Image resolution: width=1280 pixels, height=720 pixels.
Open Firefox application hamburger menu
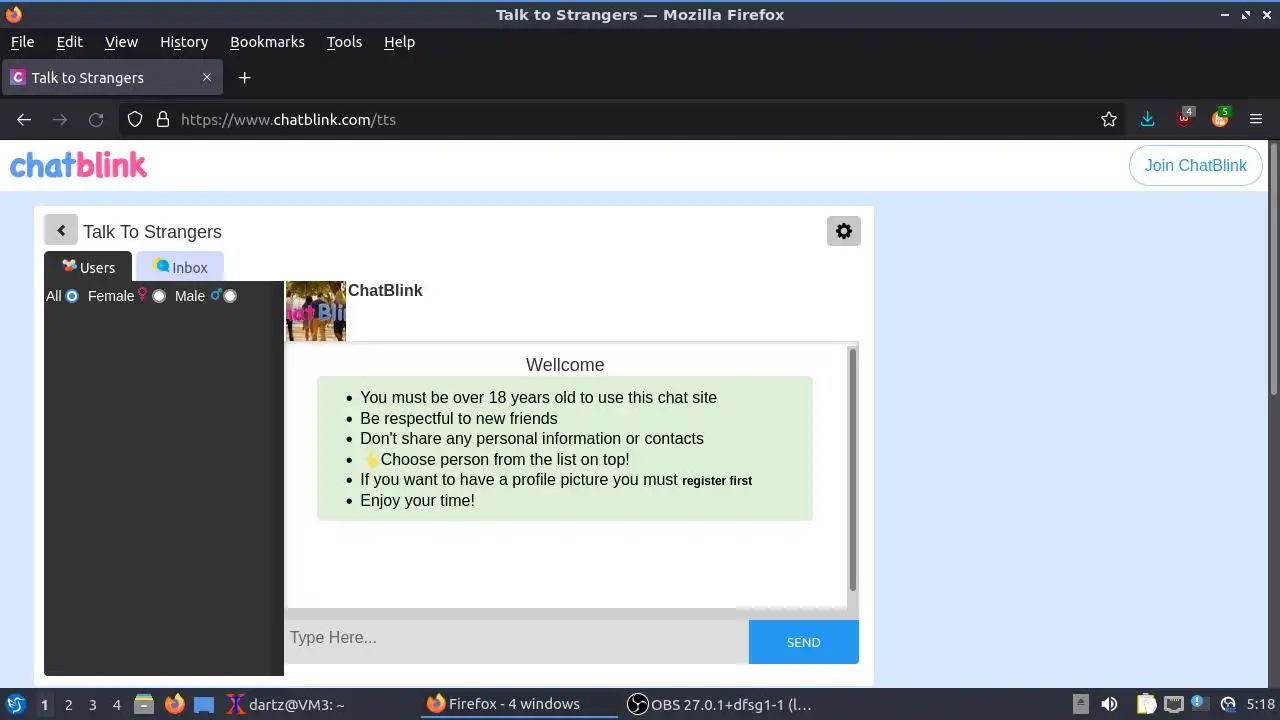point(1256,119)
